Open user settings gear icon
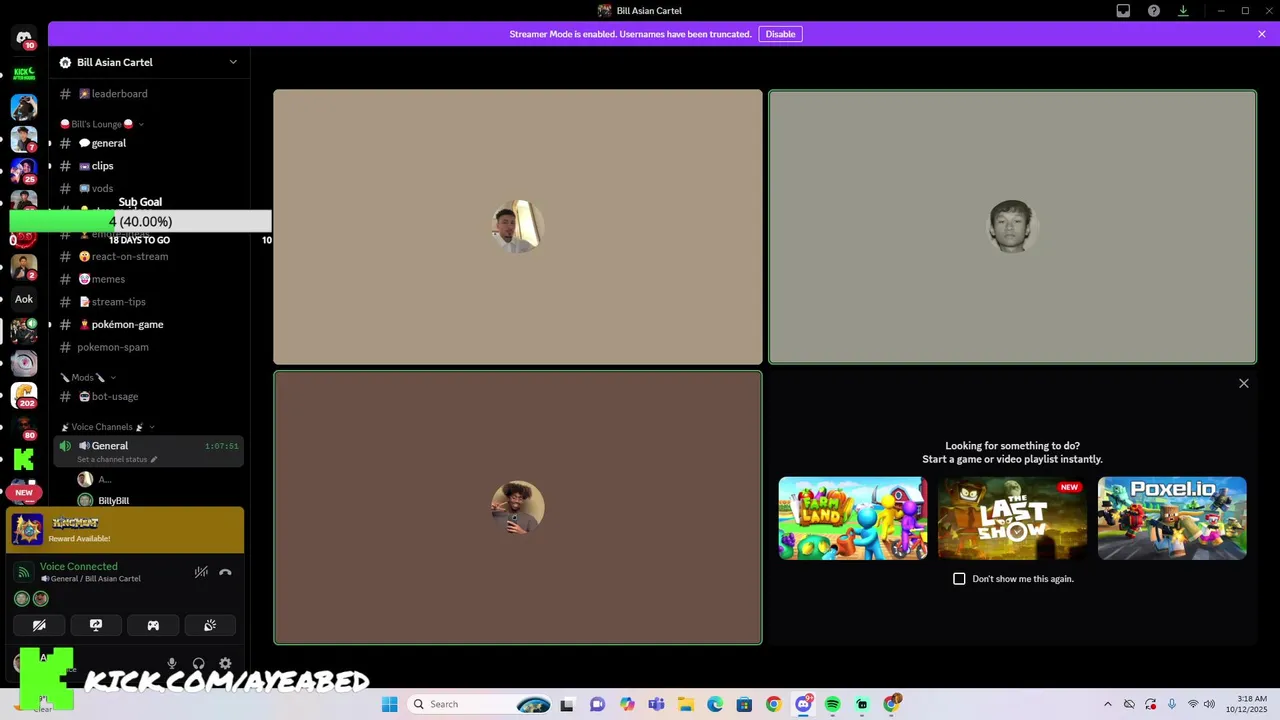 coord(225,664)
